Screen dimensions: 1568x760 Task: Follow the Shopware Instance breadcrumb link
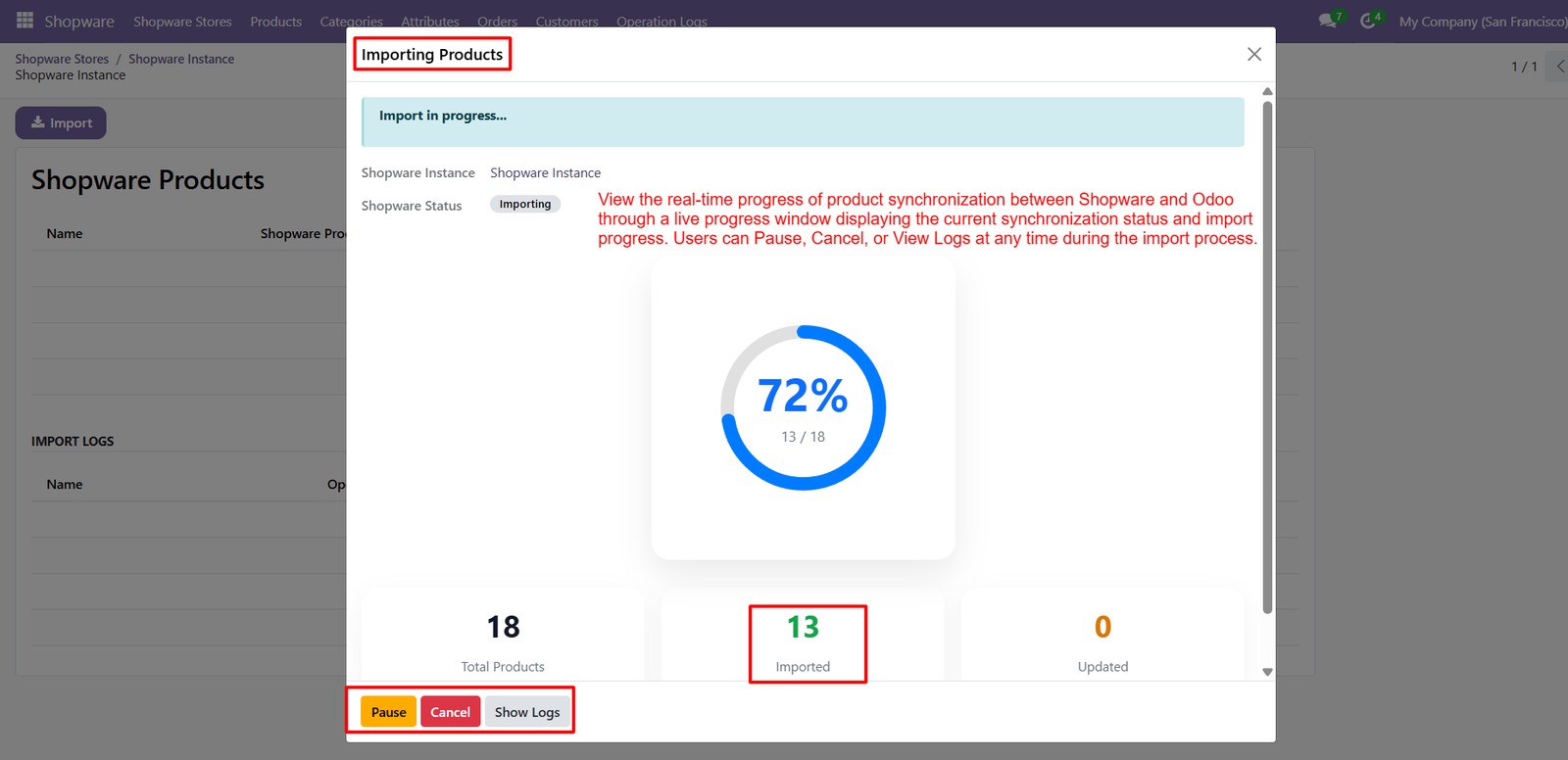181,59
